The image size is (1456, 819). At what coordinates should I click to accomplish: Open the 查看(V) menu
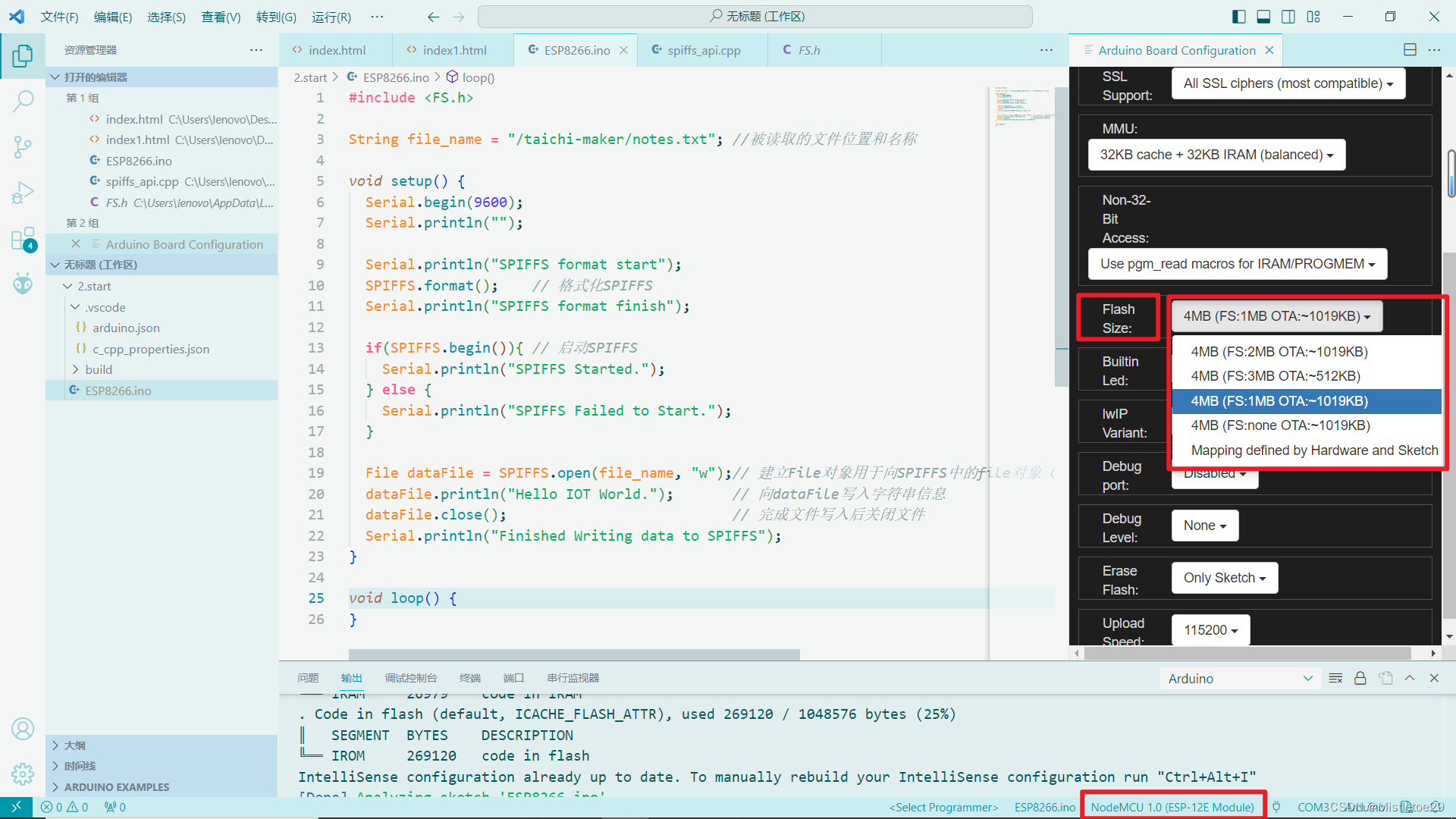click(221, 16)
